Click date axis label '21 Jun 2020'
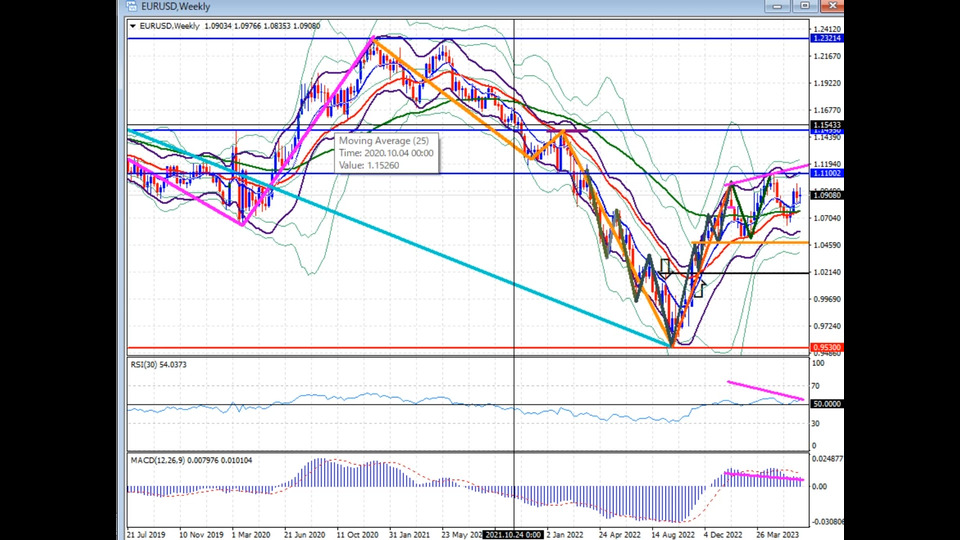The width and height of the screenshot is (960, 540). click(304, 534)
